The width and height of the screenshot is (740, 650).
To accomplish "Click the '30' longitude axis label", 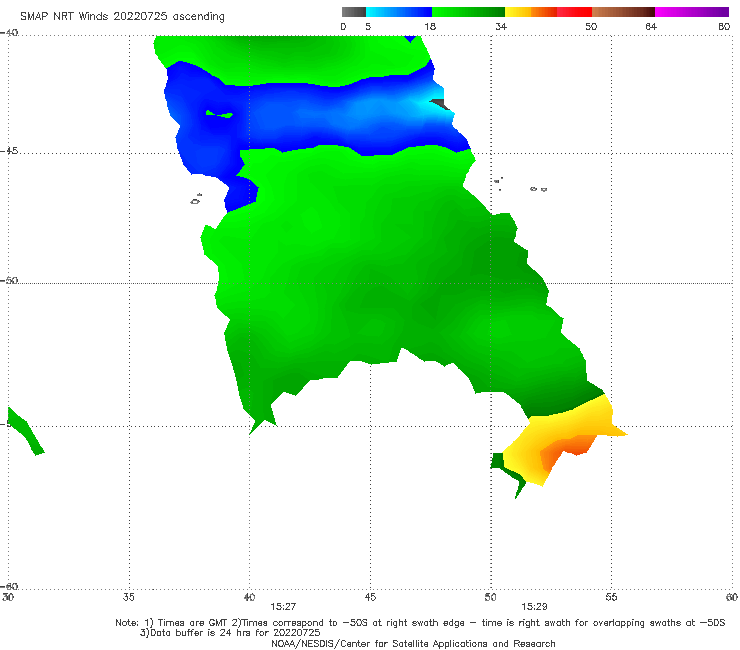I will (x=8, y=597).
